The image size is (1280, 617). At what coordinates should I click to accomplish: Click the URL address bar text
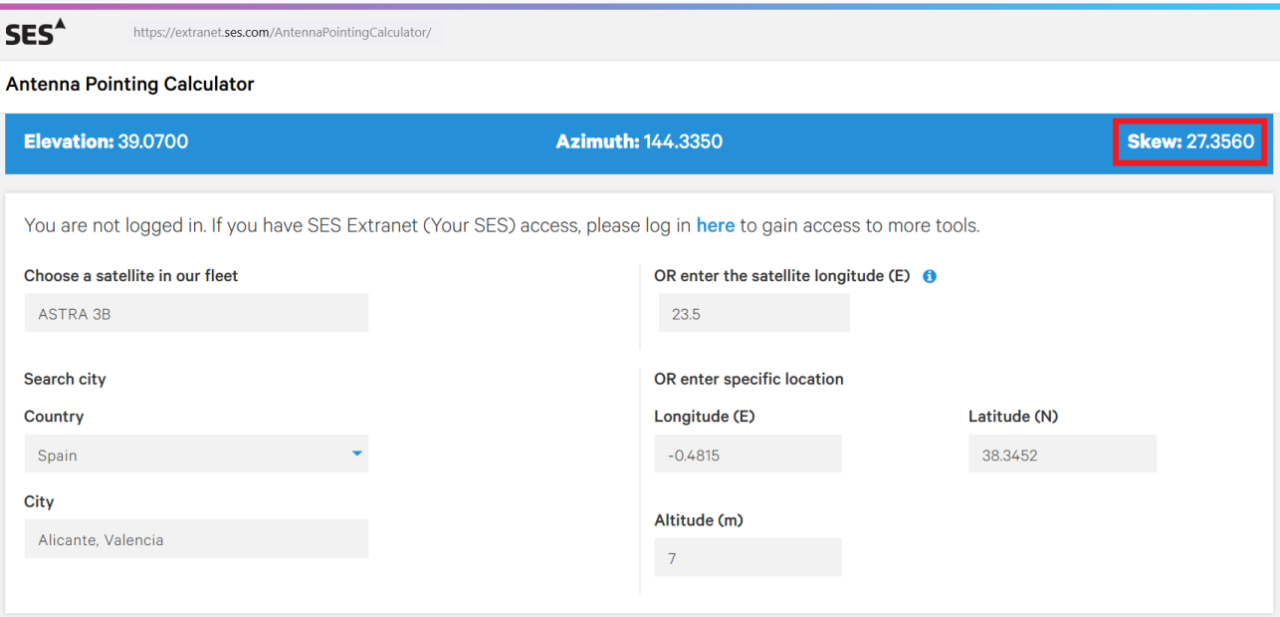pyautogui.click(x=282, y=32)
